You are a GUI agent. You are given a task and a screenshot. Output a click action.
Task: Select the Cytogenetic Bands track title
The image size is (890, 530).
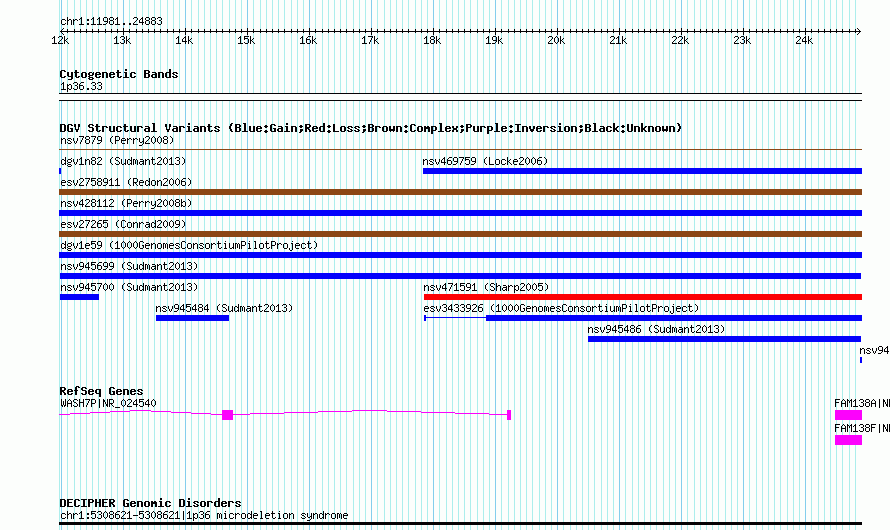(x=119, y=74)
